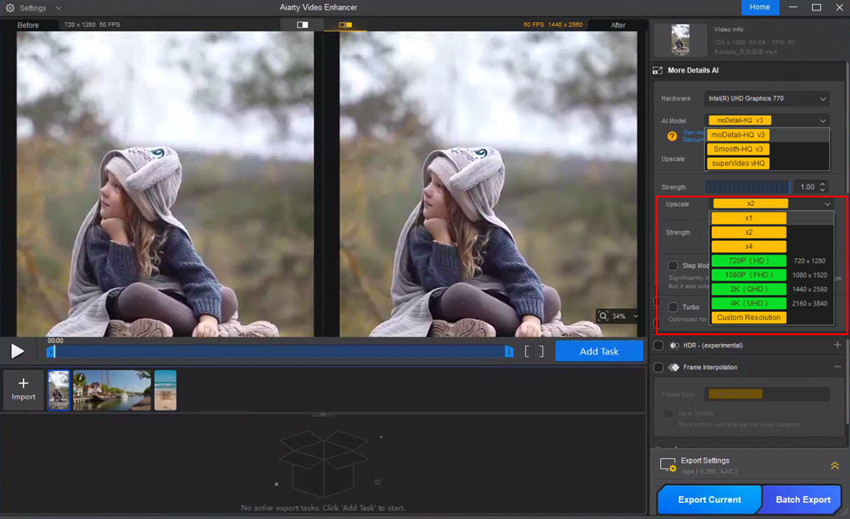Enable the HDR (experimental) checkbox
The width and height of the screenshot is (850, 519).
(658, 345)
